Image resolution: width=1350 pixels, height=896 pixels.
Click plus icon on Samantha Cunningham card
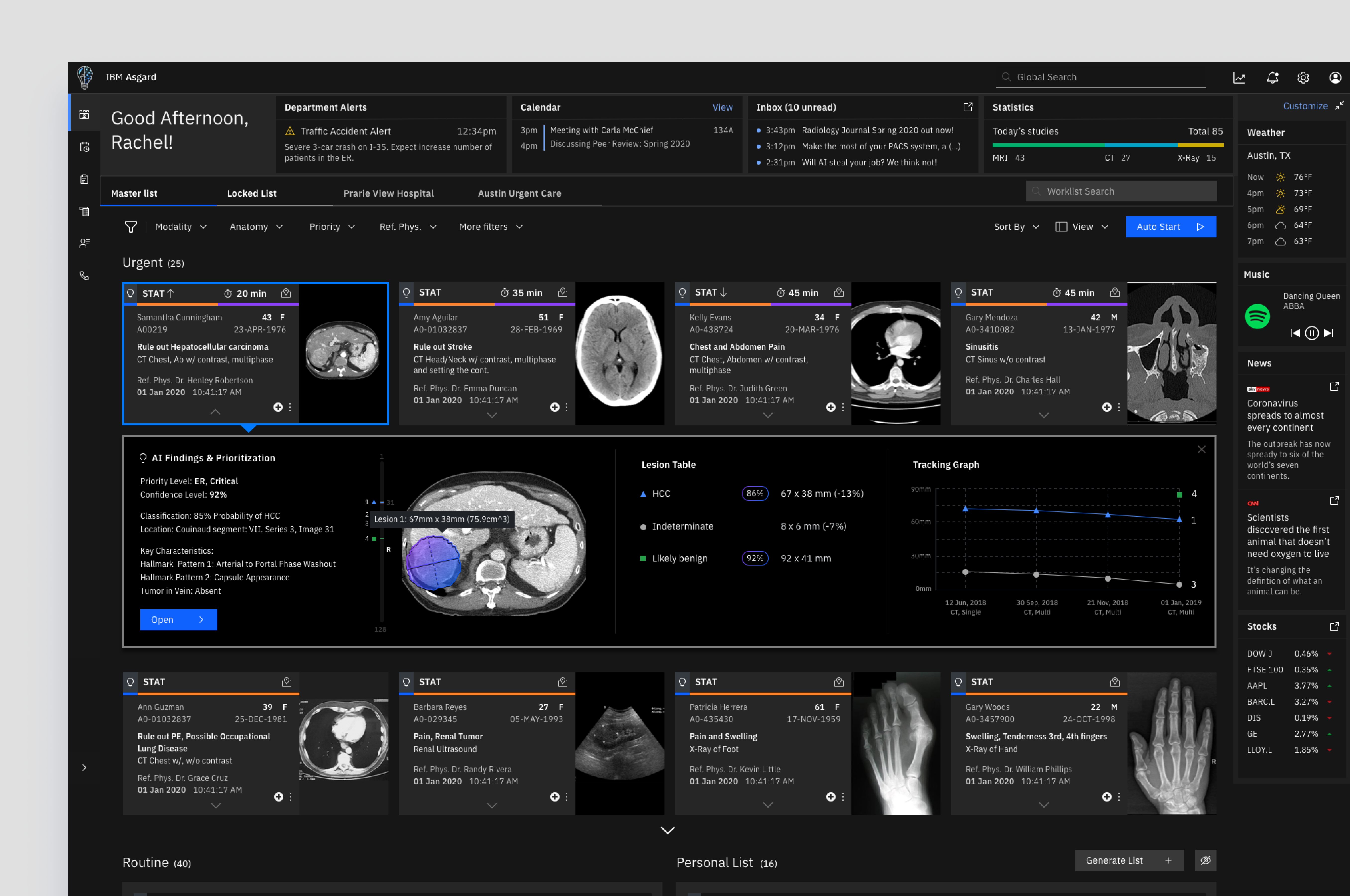pos(278,407)
